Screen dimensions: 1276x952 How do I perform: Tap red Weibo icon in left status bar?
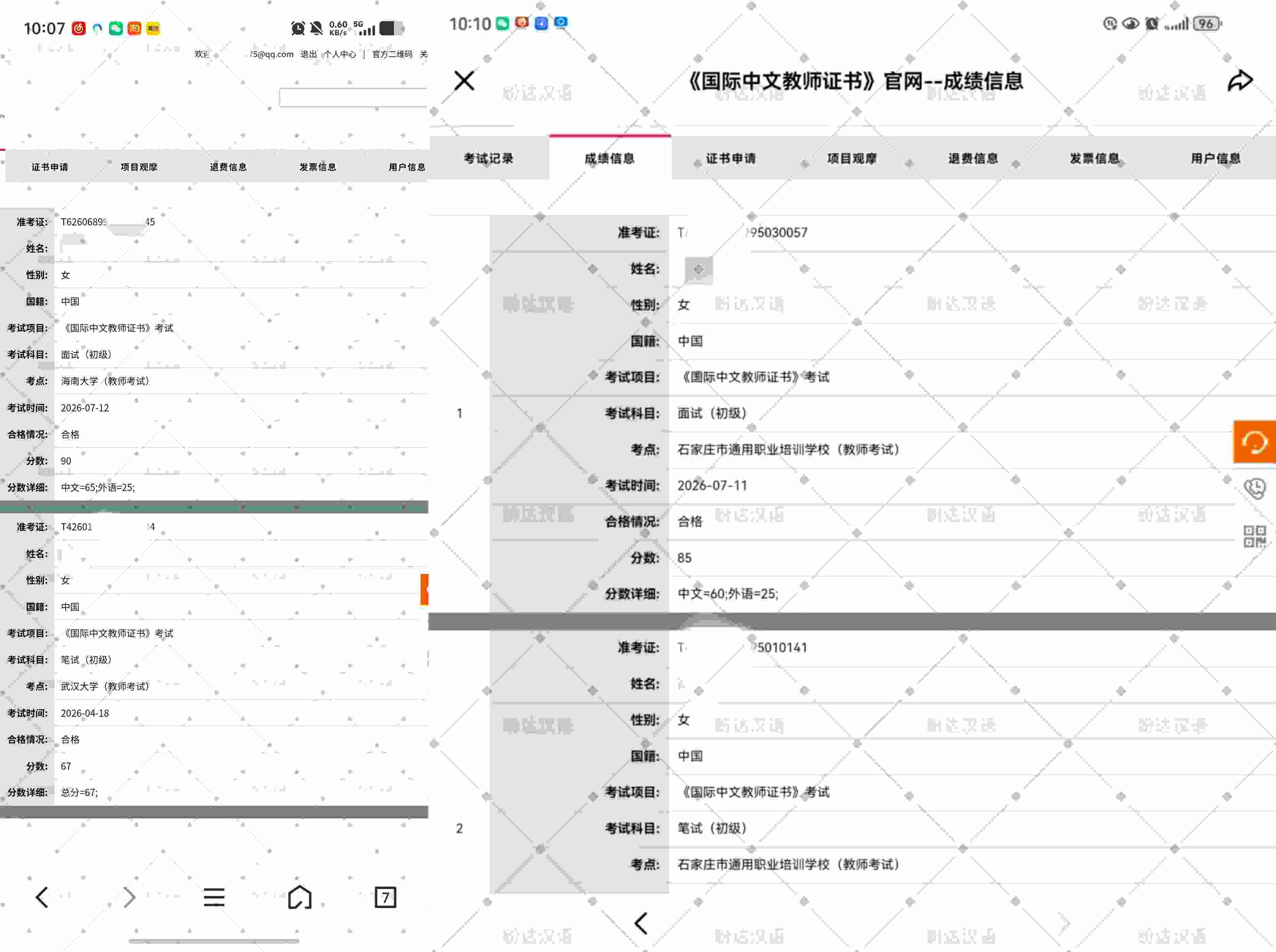[79, 28]
